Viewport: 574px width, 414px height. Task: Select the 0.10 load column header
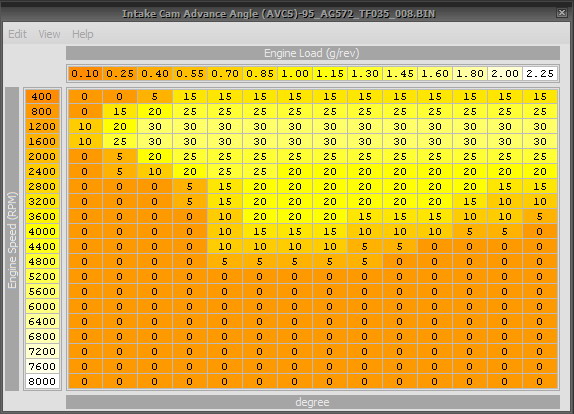point(85,74)
